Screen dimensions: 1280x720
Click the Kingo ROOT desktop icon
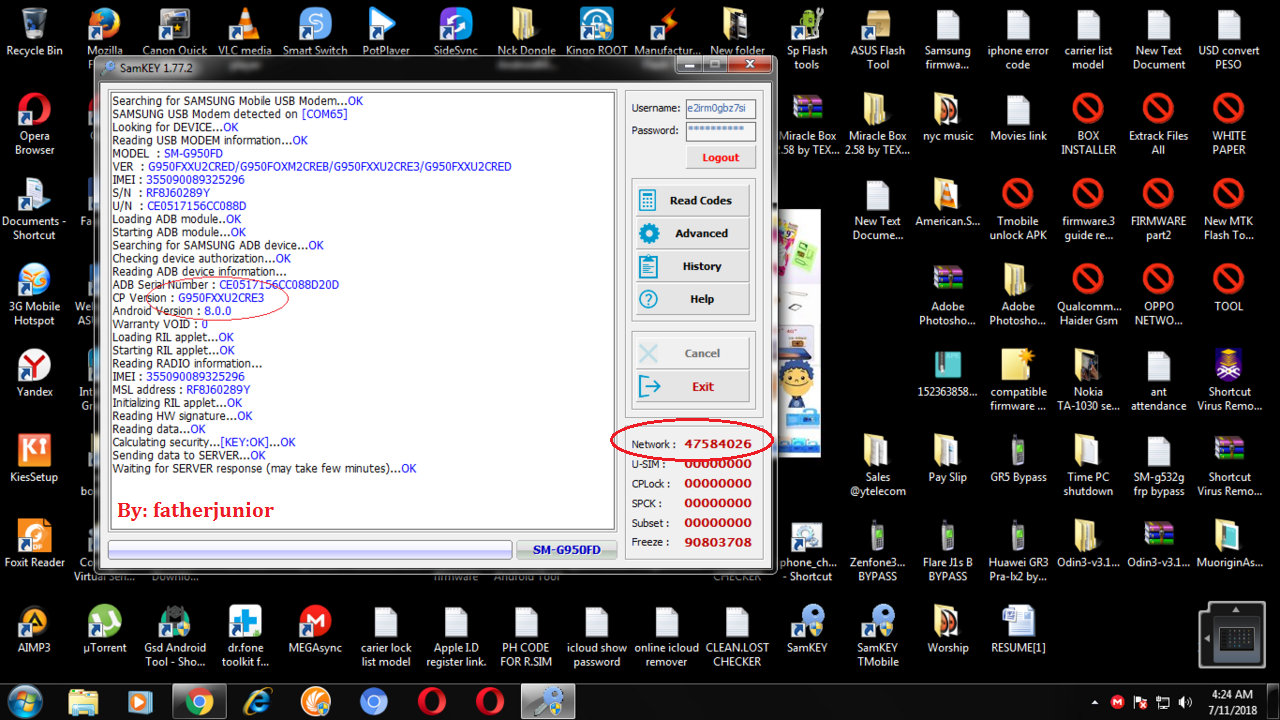pyautogui.click(x=597, y=32)
